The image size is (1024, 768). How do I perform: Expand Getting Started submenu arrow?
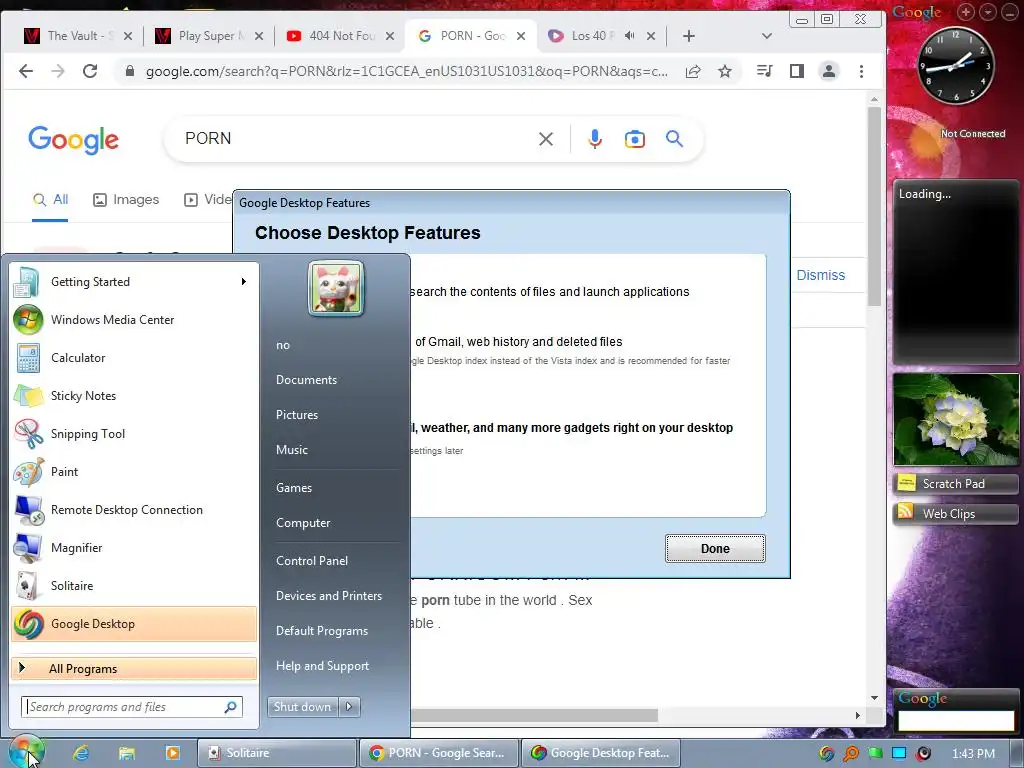(x=243, y=281)
